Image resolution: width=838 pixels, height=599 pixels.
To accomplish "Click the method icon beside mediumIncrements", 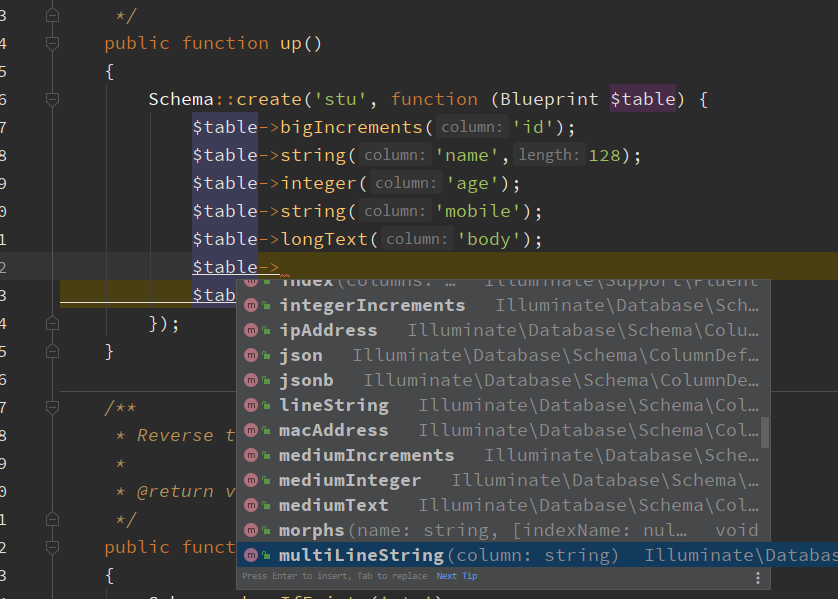I will click(x=252, y=455).
